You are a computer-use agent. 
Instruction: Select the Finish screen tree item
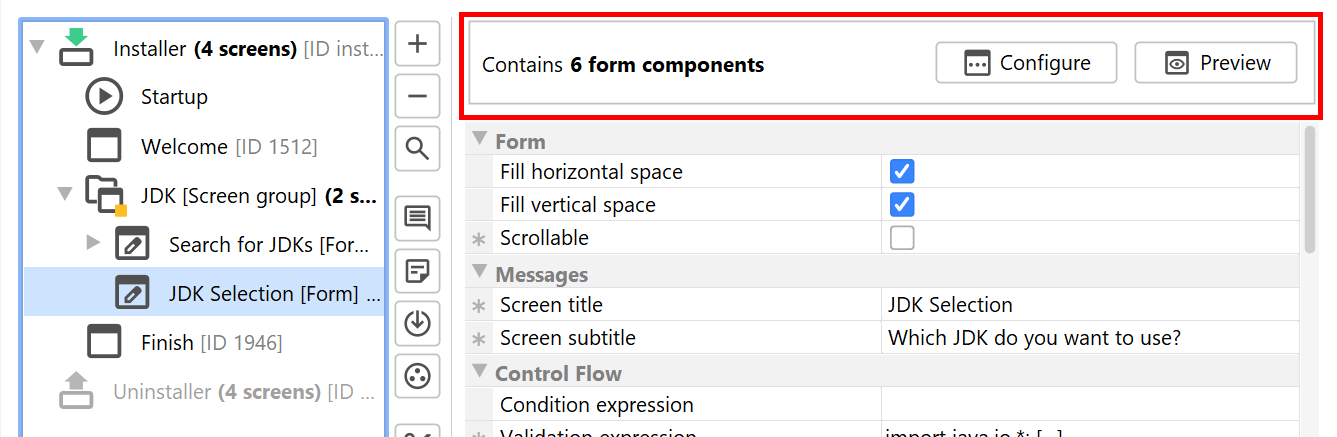[x=165, y=343]
